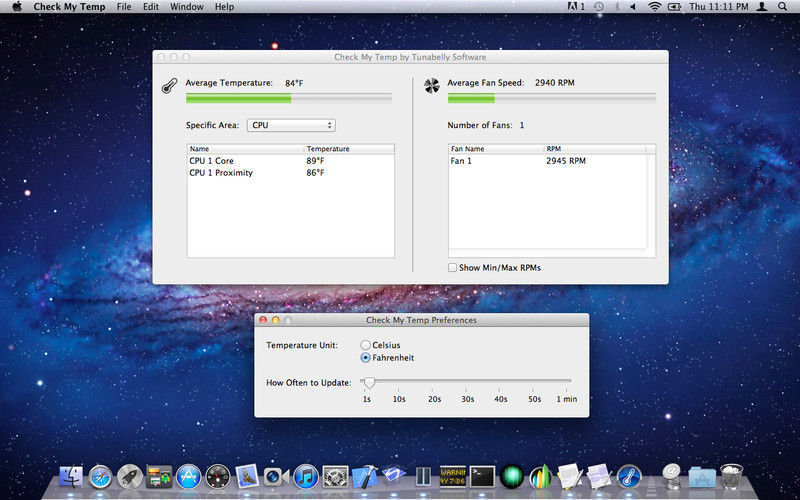
Task: Click the 86°F temperature value
Action: click(315, 173)
